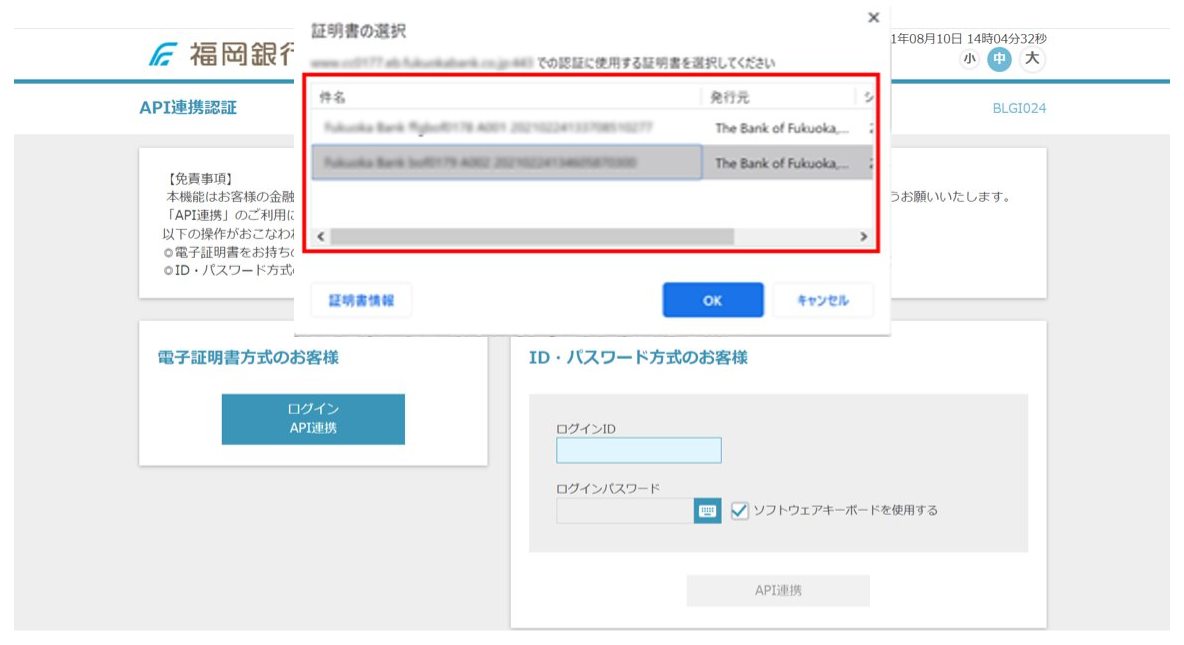Select small font size 小
The width and height of the screenshot is (1184, 645).
pyautogui.click(x=968, y=59)
